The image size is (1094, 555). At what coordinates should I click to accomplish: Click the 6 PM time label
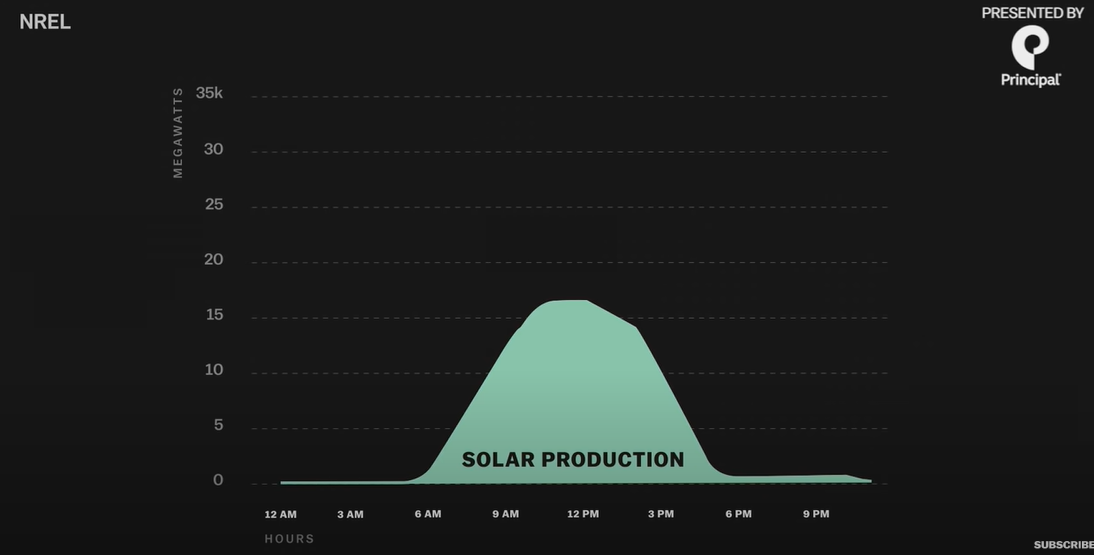pyautogui.click(x=738, y=514)
